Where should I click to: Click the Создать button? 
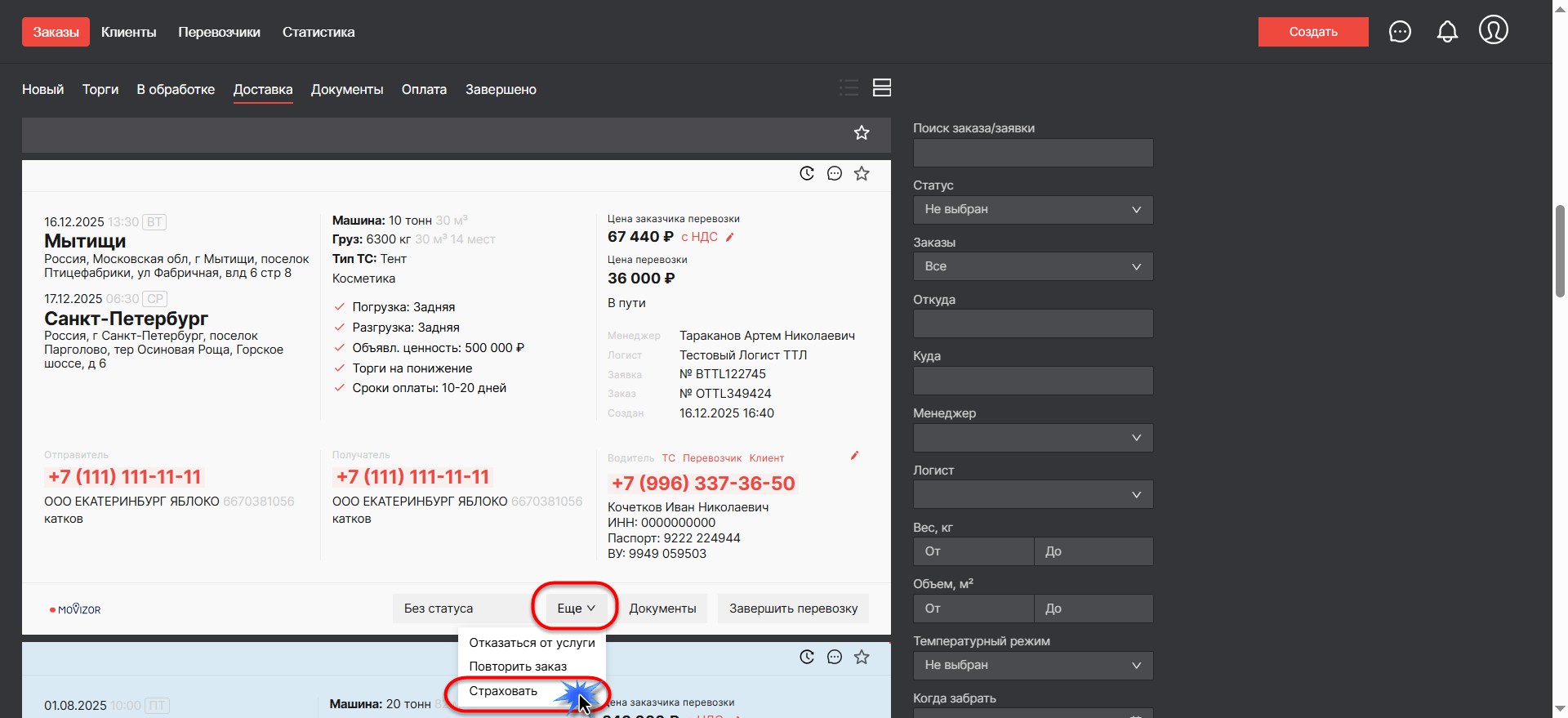[x=1312, y=32]
